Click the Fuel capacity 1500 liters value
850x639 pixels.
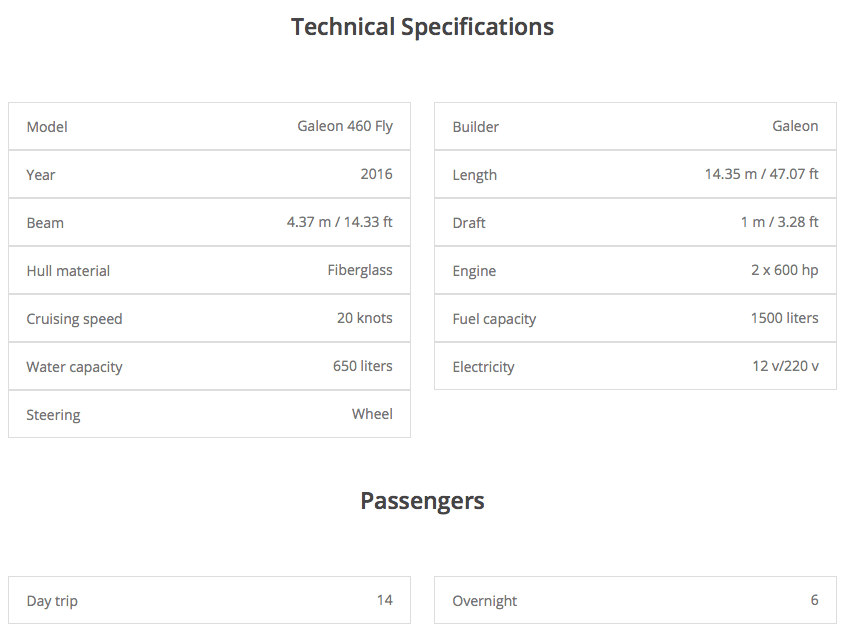[784, 318]
